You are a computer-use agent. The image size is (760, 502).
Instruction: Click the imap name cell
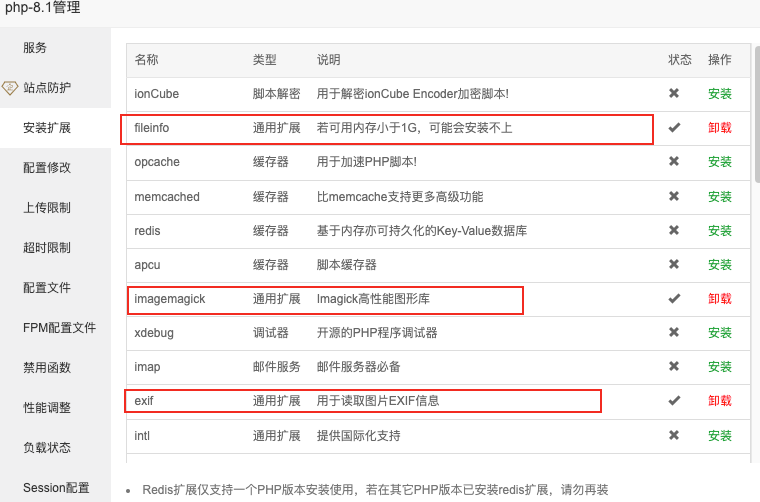point(147,367)
